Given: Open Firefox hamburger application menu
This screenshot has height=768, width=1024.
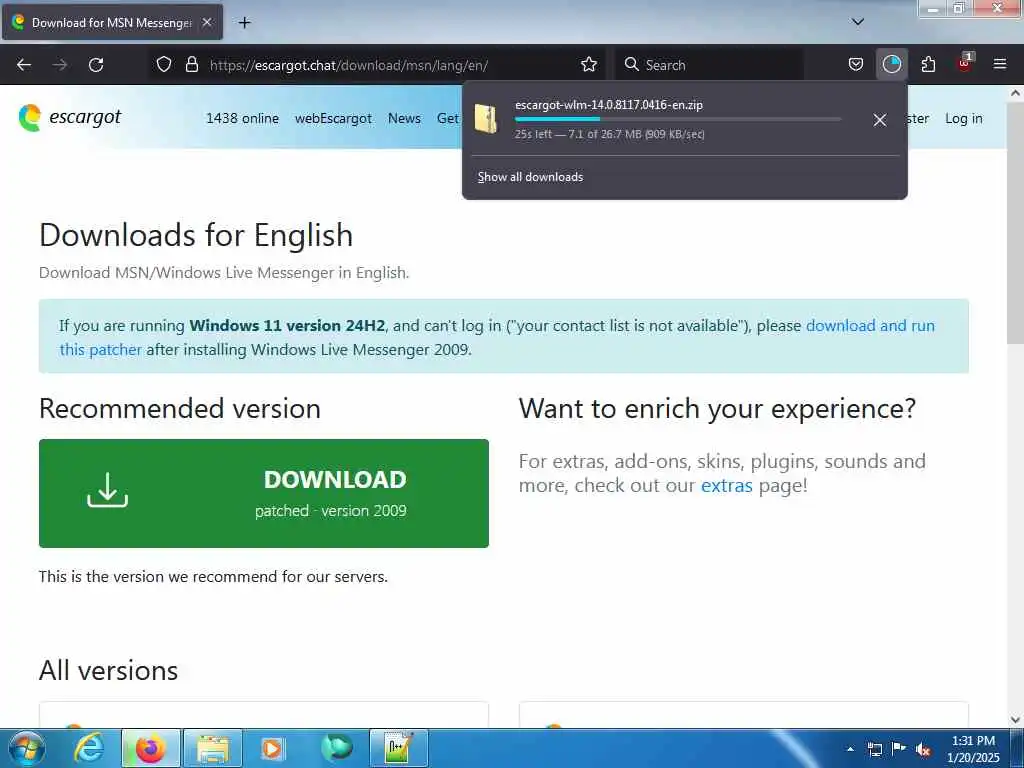Looking at the screenshot, I should click(x=999, y=64).
